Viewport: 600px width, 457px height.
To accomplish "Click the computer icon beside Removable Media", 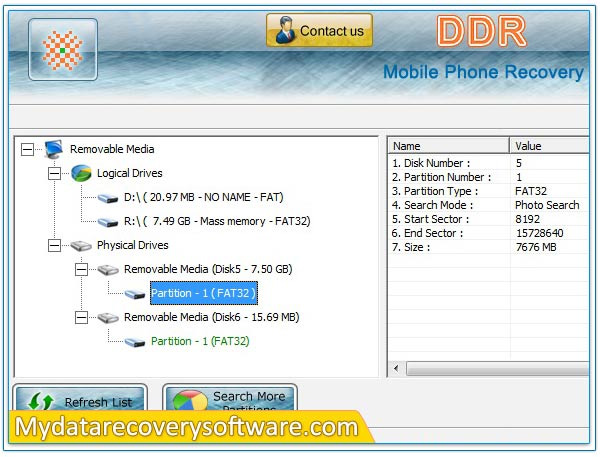I will click(53, 149).
